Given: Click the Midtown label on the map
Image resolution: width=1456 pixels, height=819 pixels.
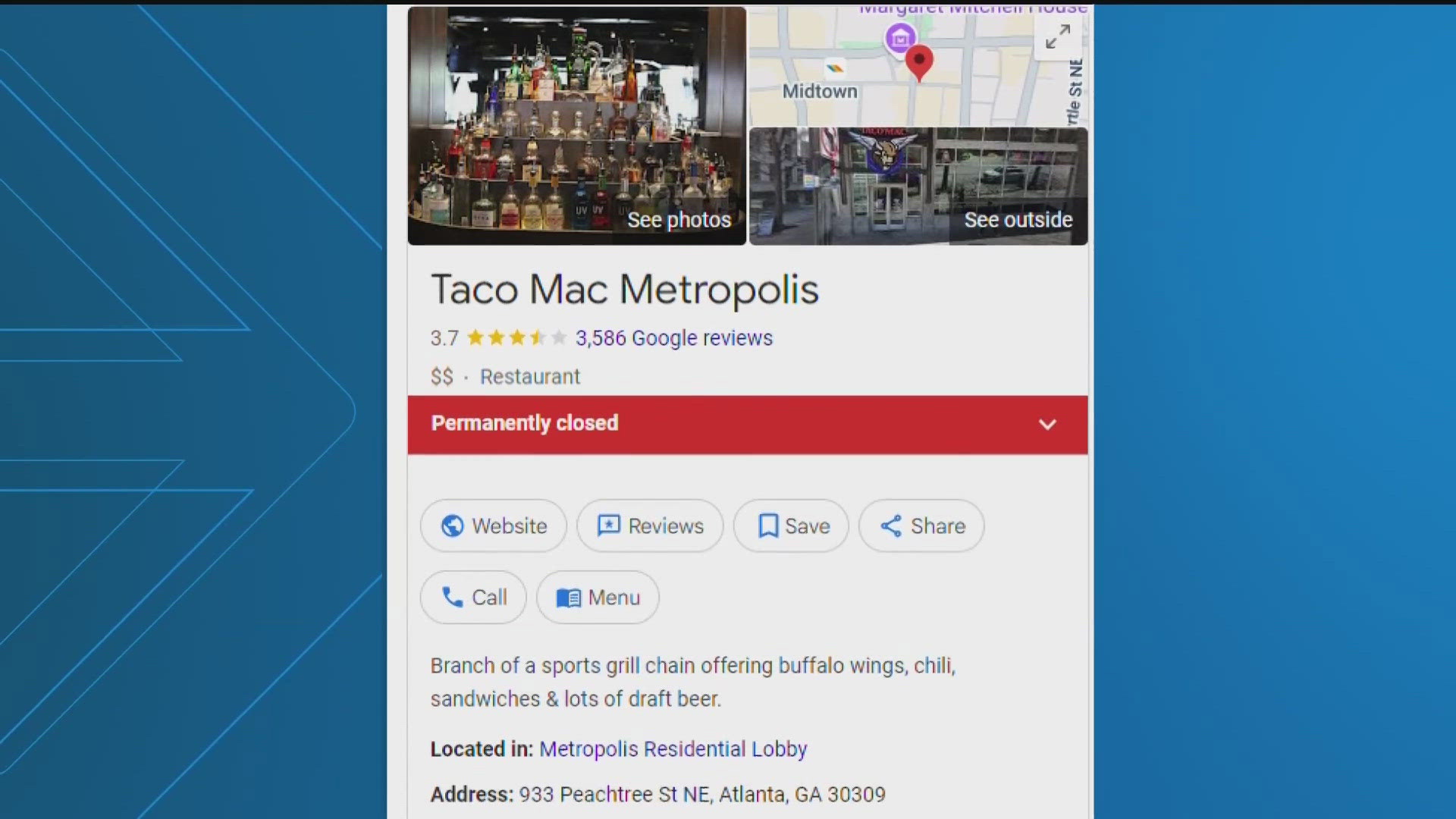Looking at the screenshot, I should pos(820,91).
